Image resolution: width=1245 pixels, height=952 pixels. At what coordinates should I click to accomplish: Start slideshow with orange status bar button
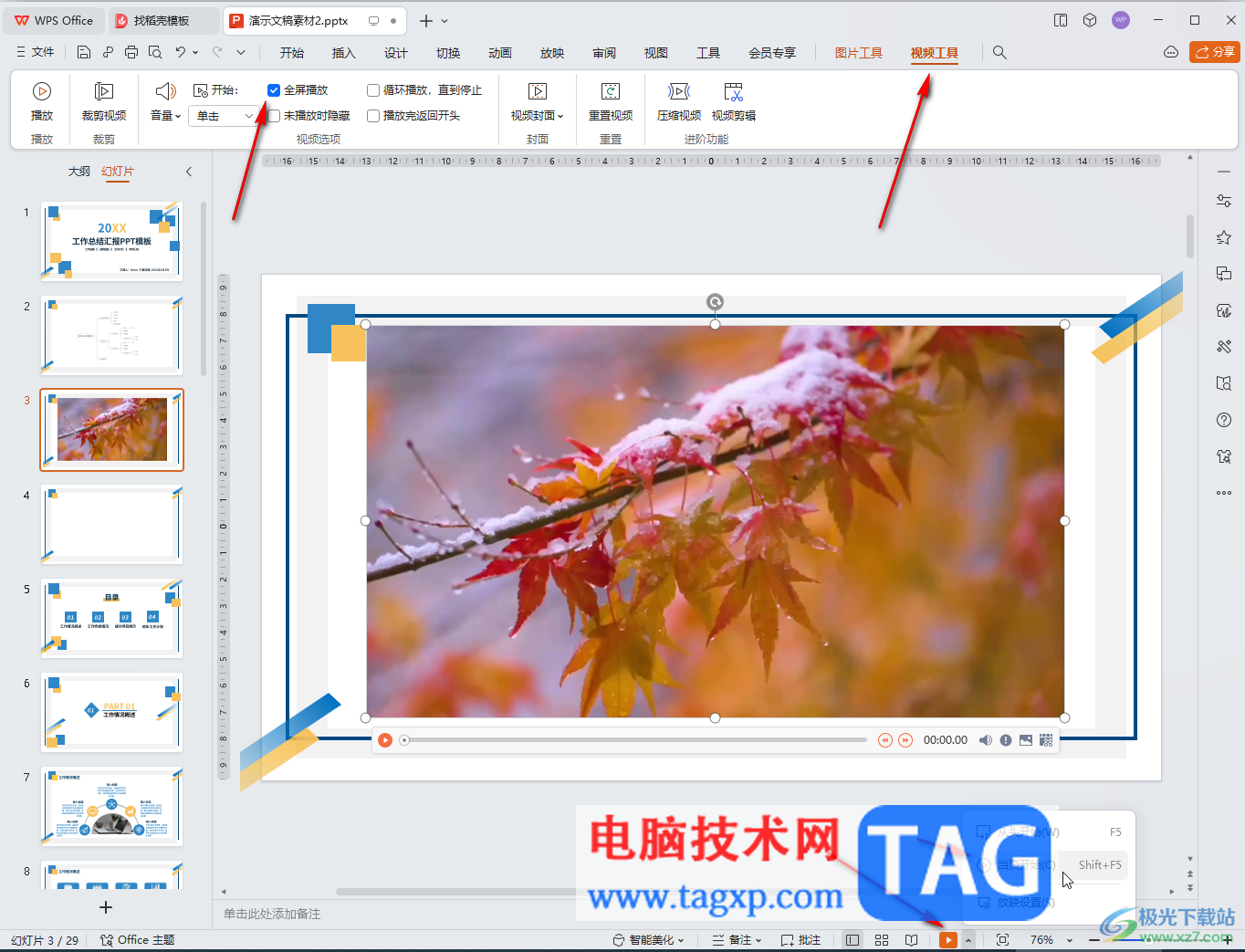tap(948, 940)
